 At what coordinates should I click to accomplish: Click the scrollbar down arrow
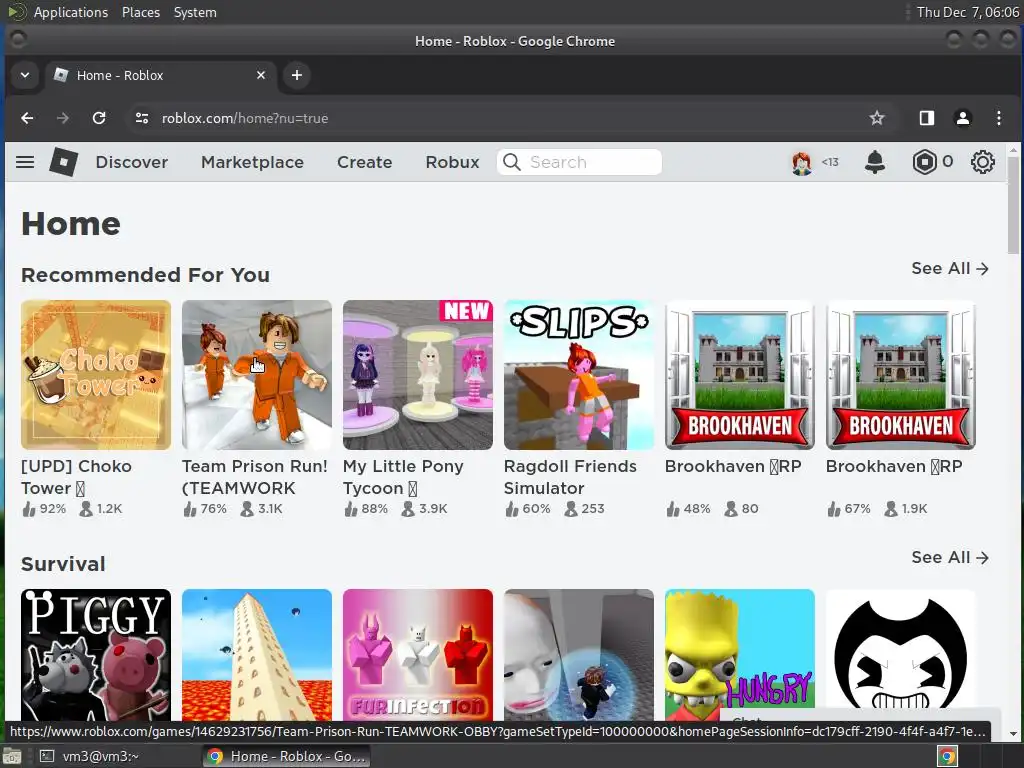[x=1013, y=734]
